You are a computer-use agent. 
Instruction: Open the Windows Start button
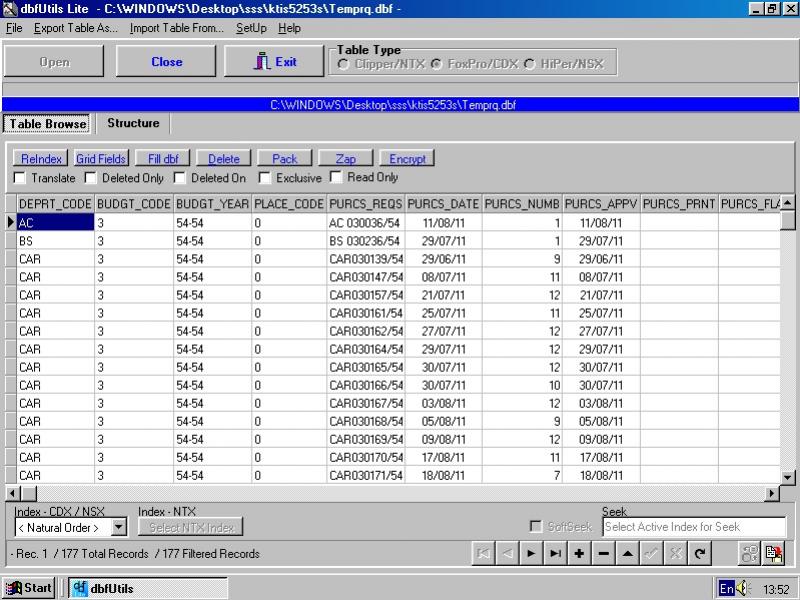click(x=29, y=588)
